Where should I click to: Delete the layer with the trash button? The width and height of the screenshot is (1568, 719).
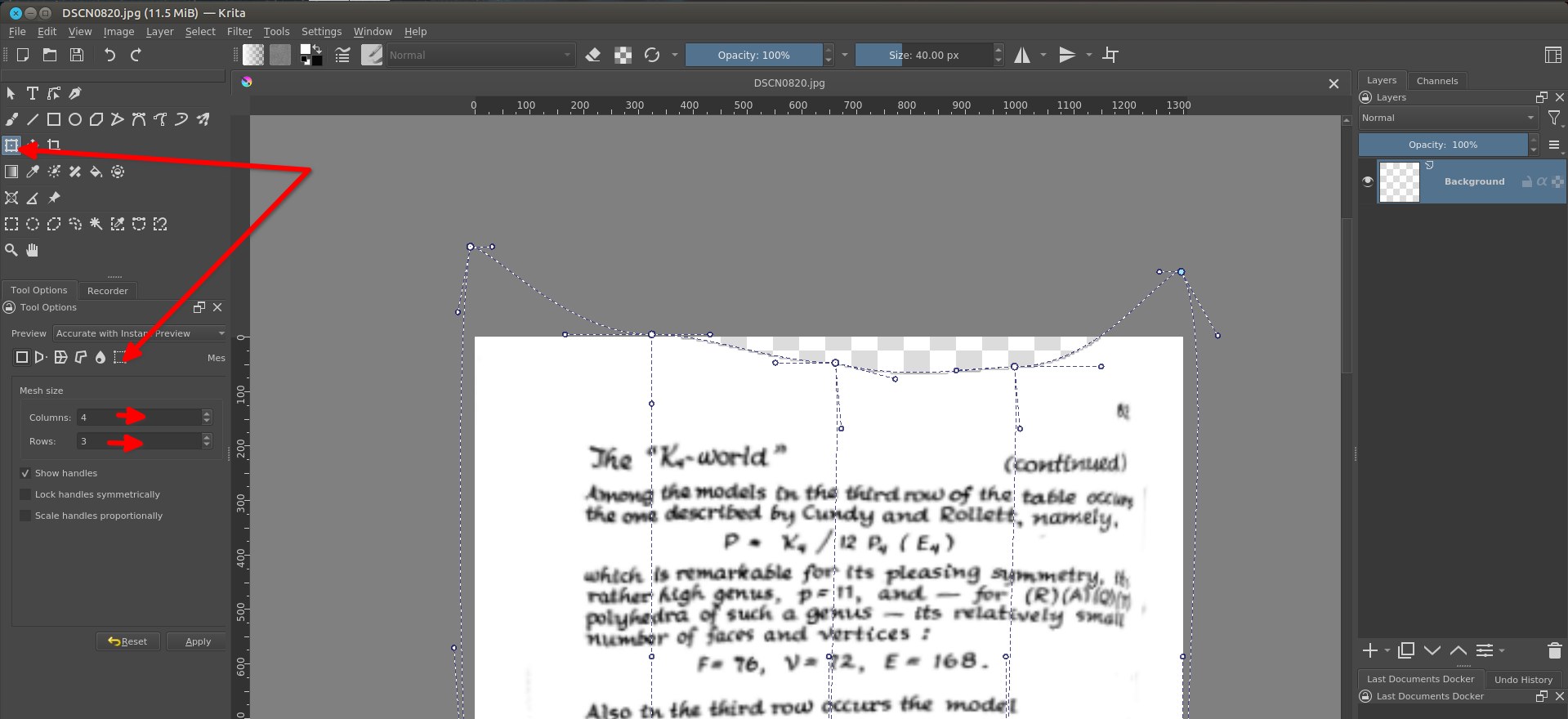tap(1554, 650)
